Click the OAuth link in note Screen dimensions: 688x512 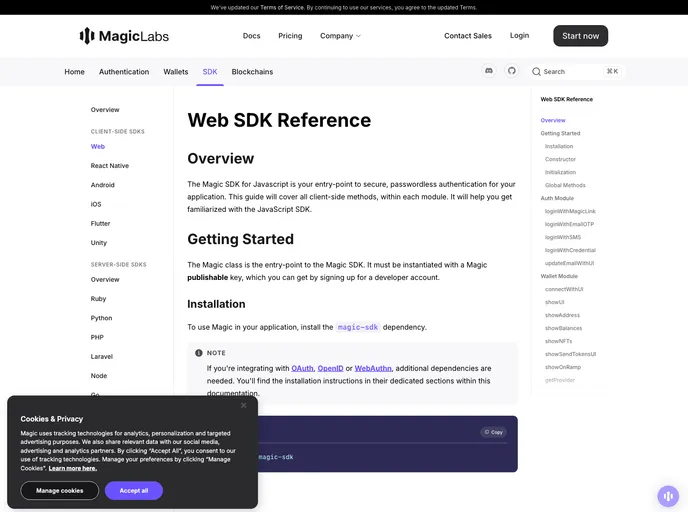(x=302, y=369)
